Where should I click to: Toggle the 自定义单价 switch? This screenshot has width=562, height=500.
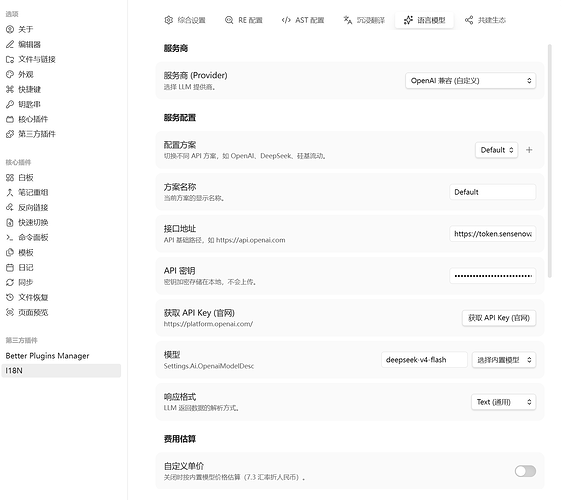click(525, 471)
